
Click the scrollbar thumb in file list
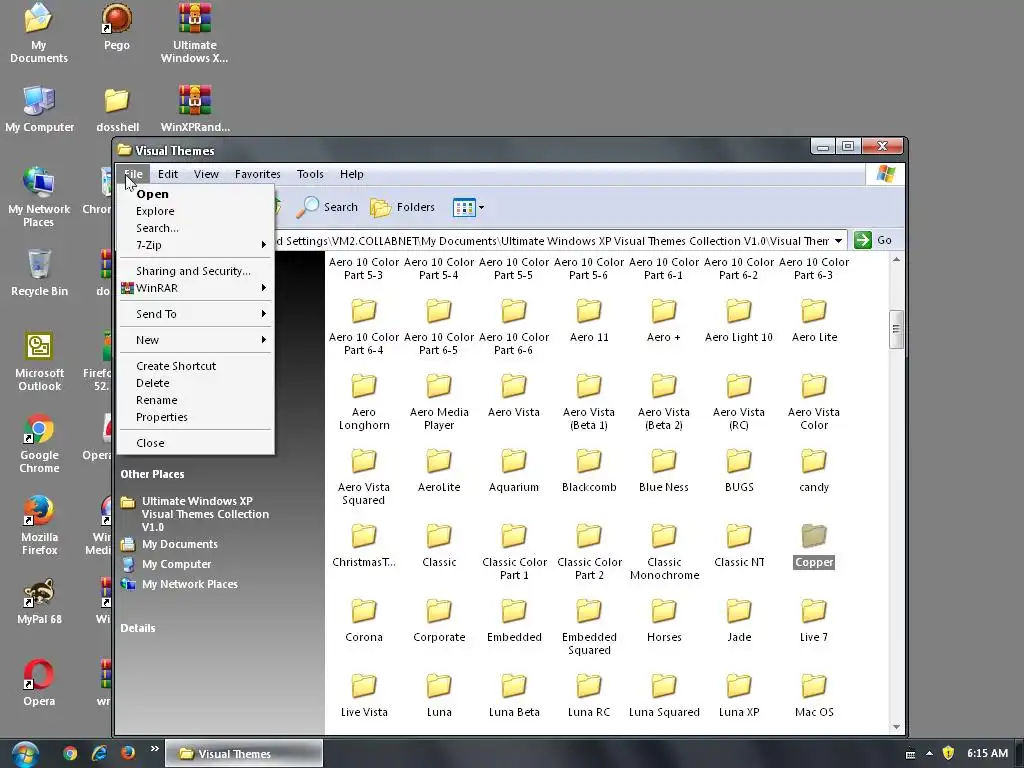896,329
